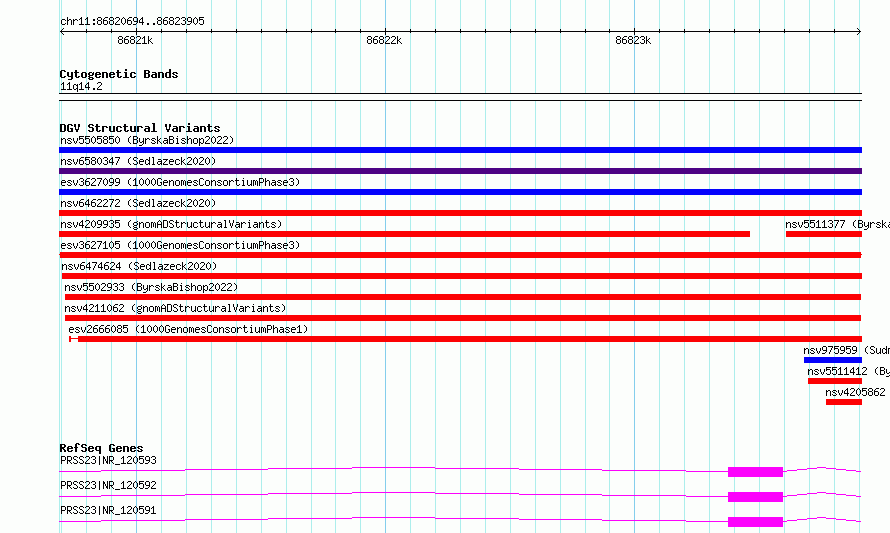Open the DGV Structural Variants track heading
Image resolution: width=890 pixels, height=533 pixels.
[x=140, y=128]
